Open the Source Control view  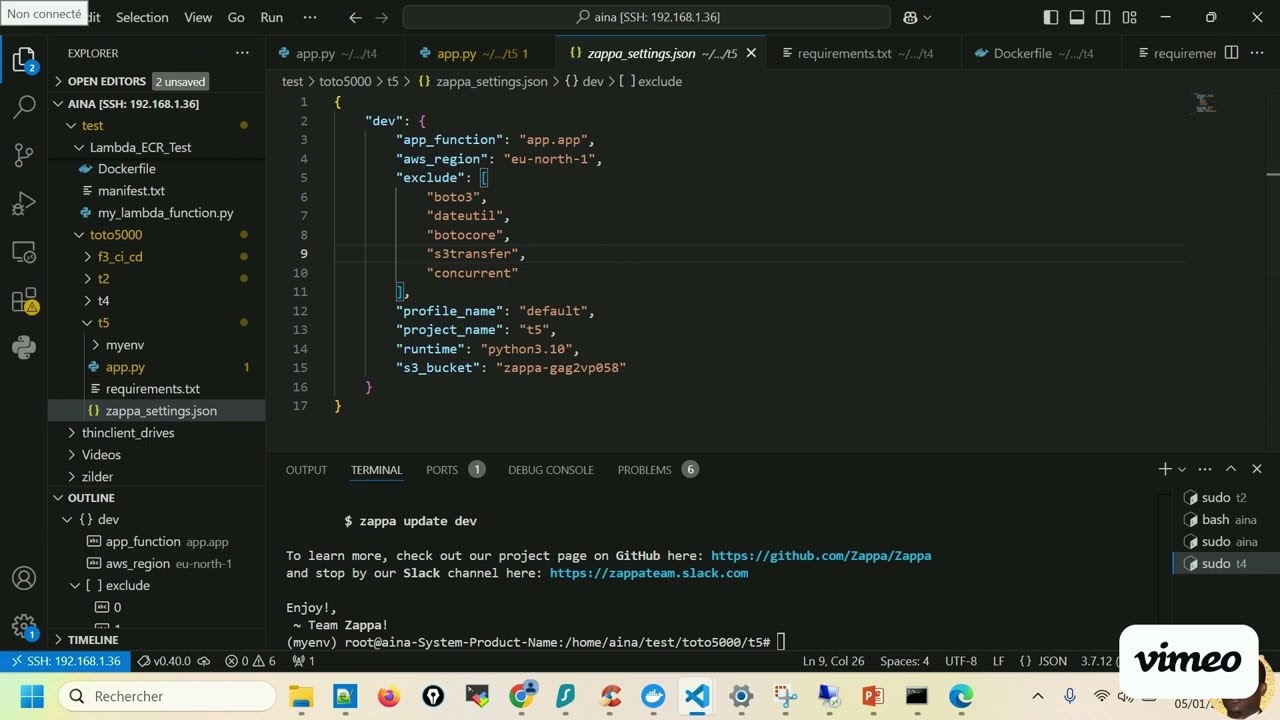coord(24,155)
